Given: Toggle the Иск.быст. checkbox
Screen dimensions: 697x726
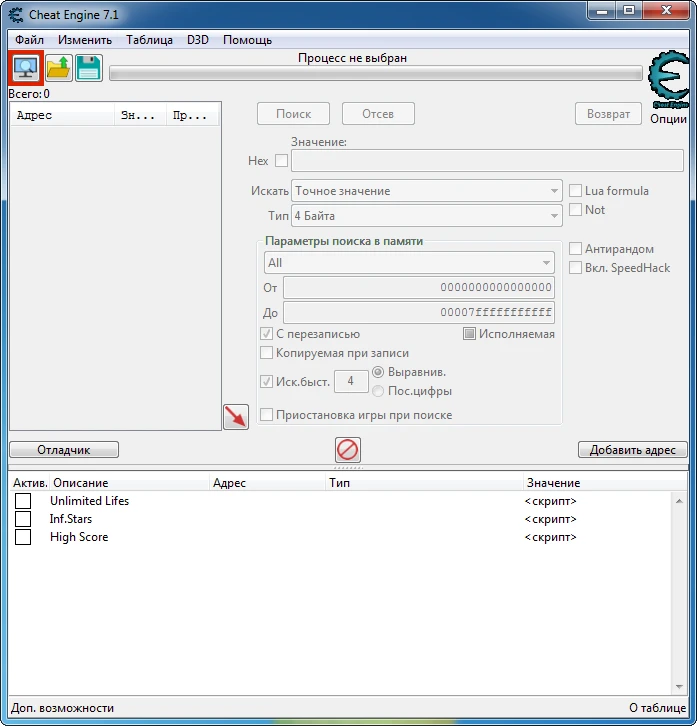Looking at the screenshot, I should [266, 382].
